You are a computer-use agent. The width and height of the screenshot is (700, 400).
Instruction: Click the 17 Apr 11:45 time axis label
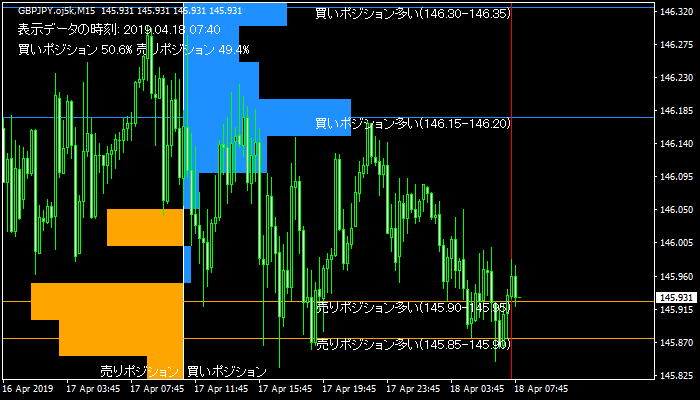pos(220,388)
